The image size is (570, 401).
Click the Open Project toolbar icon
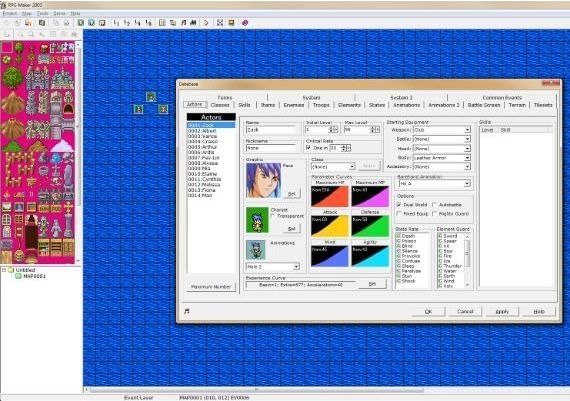17,23
